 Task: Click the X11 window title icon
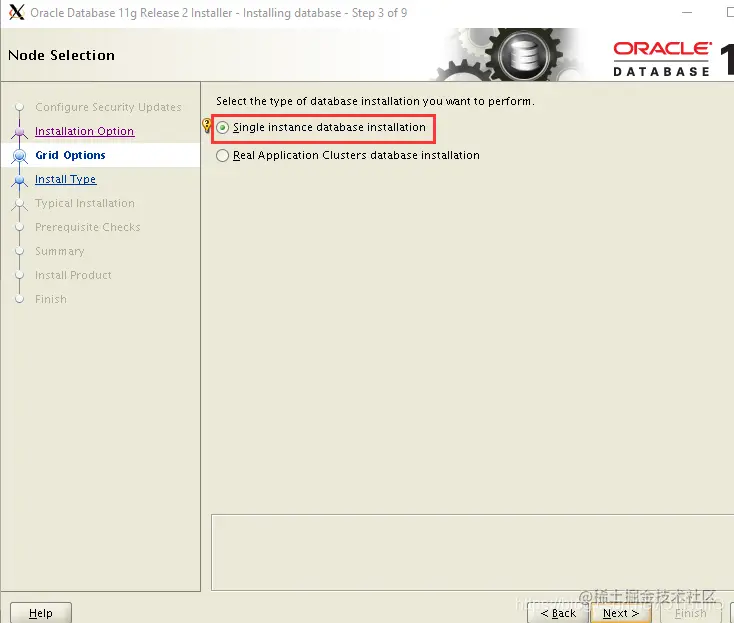(x=16, y=12)
